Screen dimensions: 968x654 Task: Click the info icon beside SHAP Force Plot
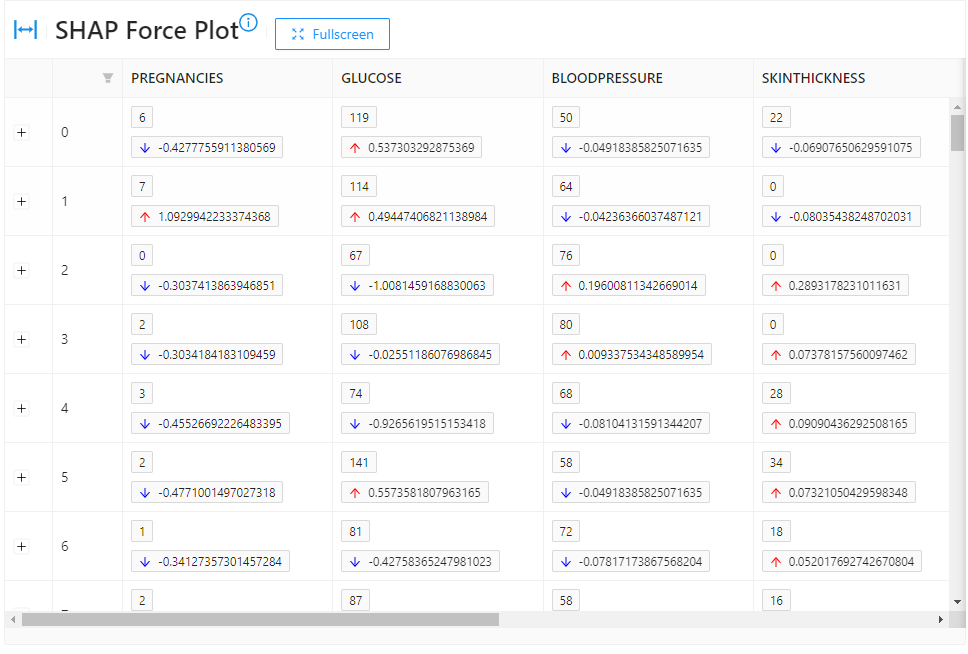pyautogui.click(x=249, y=23)
